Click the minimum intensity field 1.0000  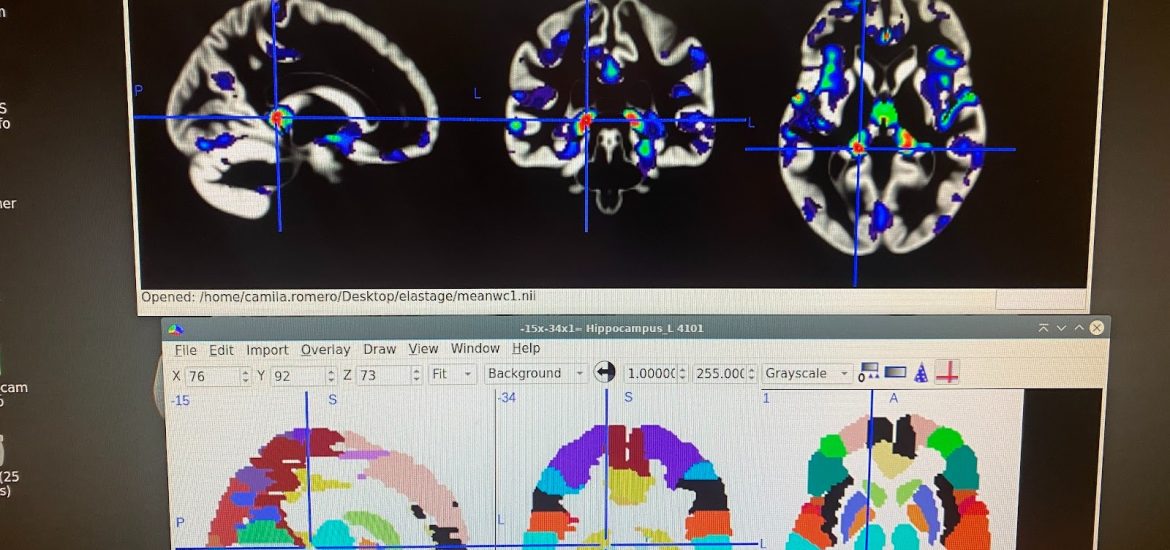(x=649, y=373)
